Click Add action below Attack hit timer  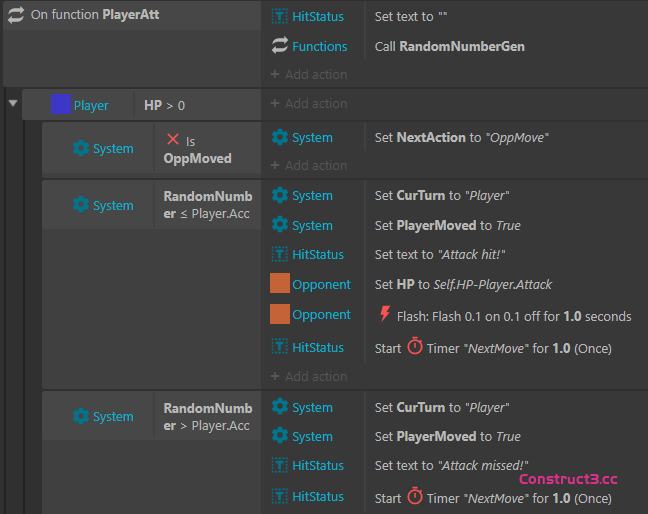[x=308, y=376]
